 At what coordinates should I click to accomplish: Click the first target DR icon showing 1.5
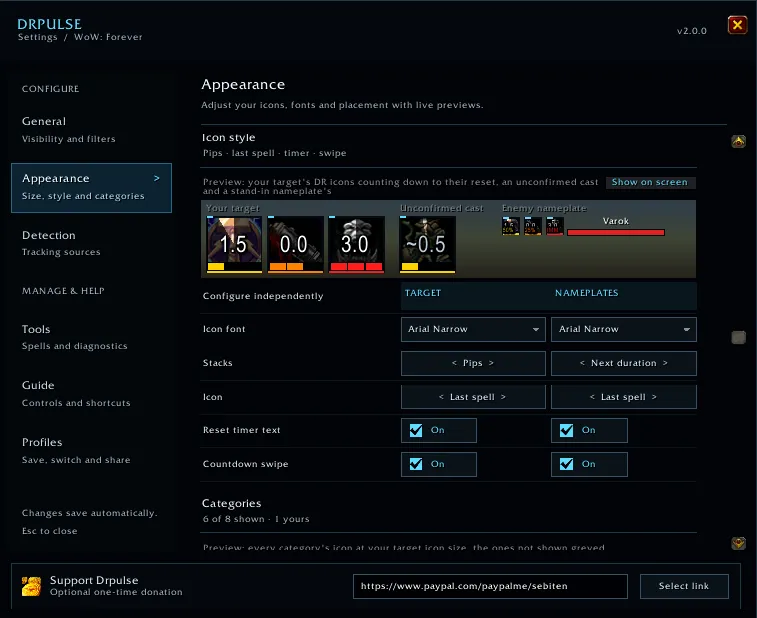[234, 244]
